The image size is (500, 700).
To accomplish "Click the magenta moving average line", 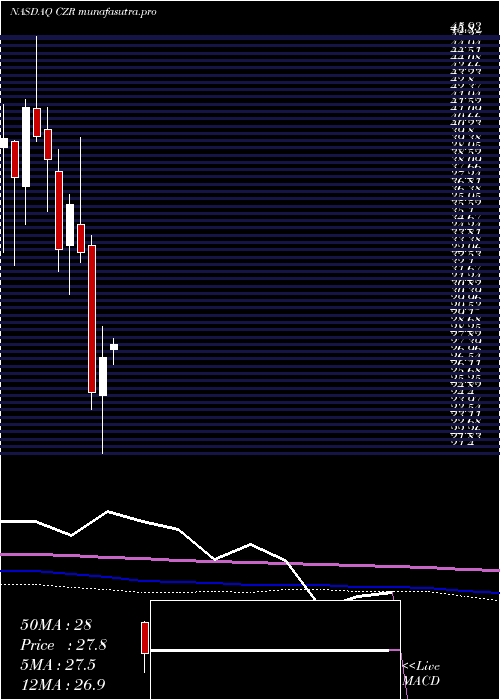I will click(250, 562).
